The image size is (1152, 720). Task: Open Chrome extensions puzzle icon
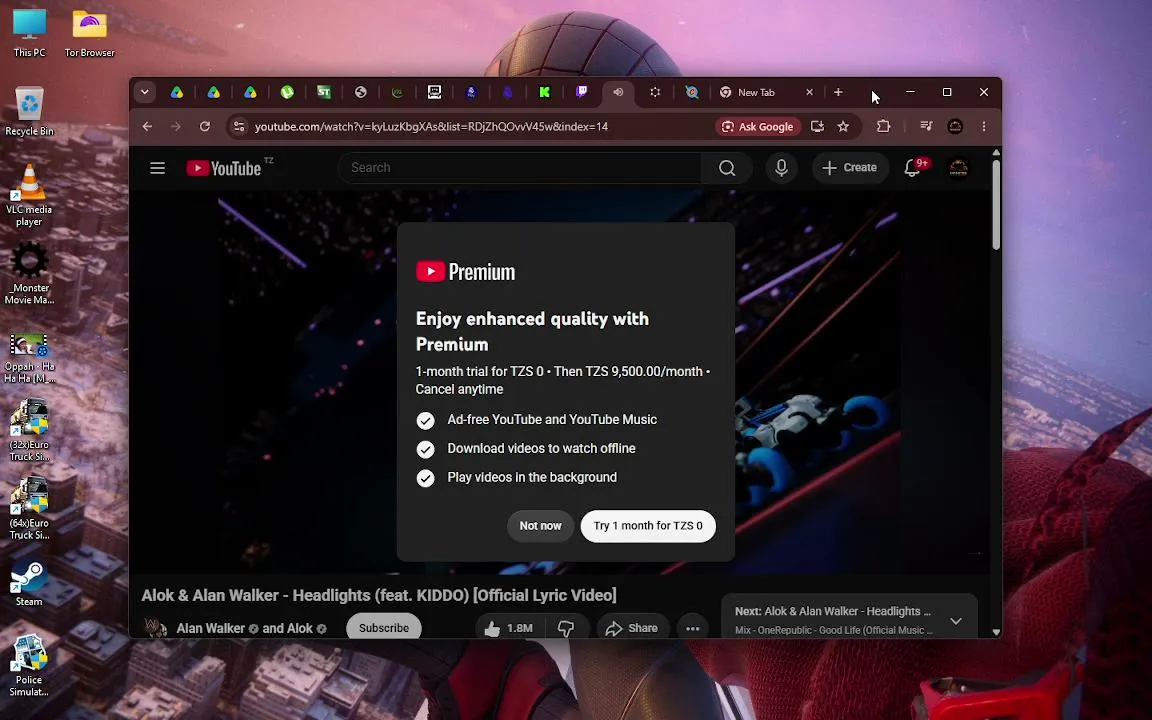883,126
